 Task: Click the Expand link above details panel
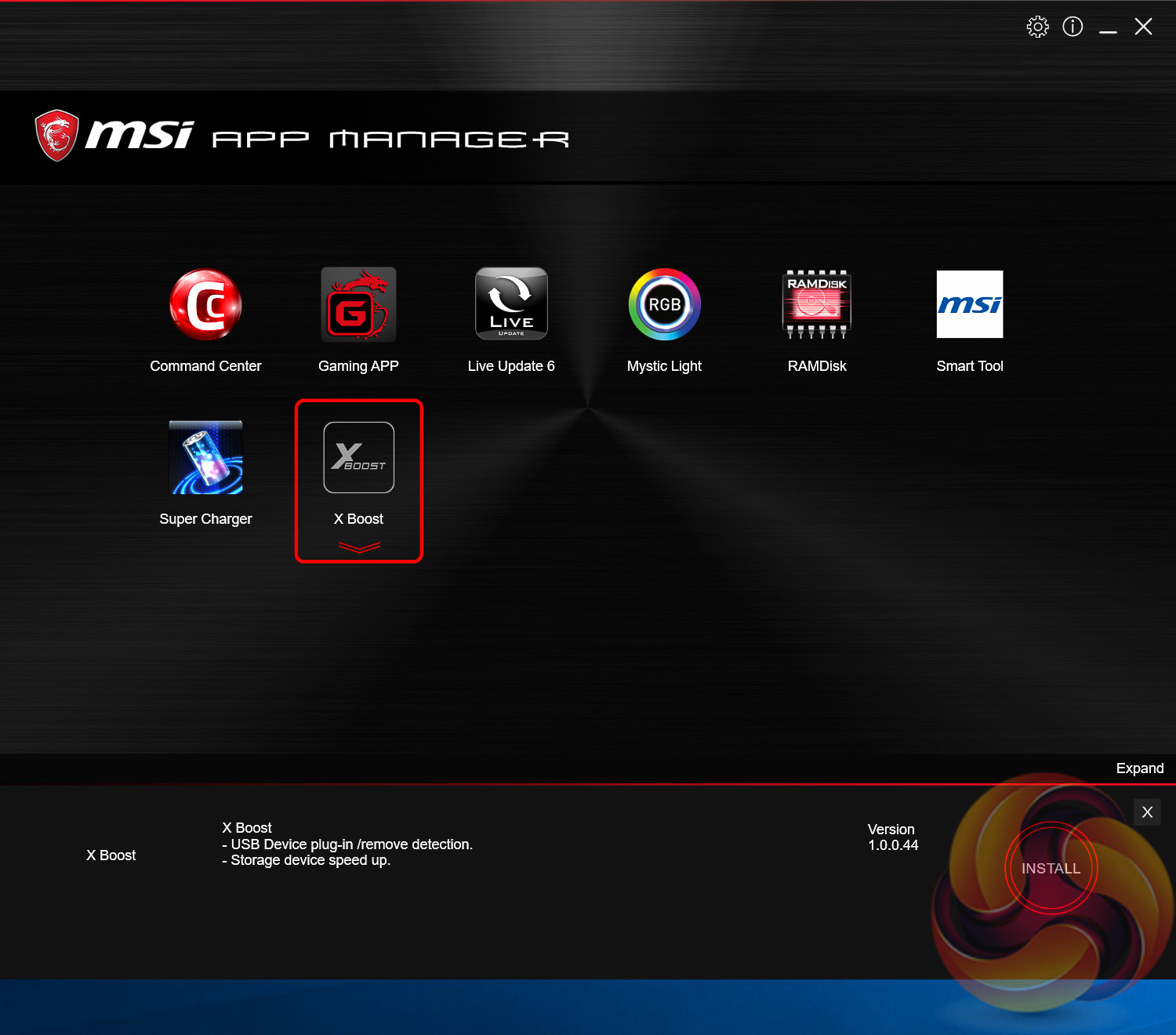coord(1140,768)
